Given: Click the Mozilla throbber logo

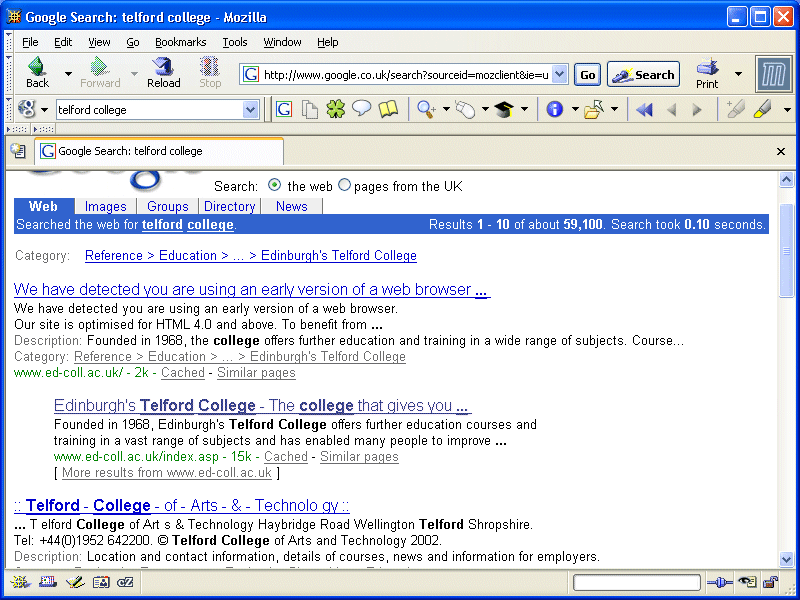Looking at the screenshot, I should click(x=773, y=74).
